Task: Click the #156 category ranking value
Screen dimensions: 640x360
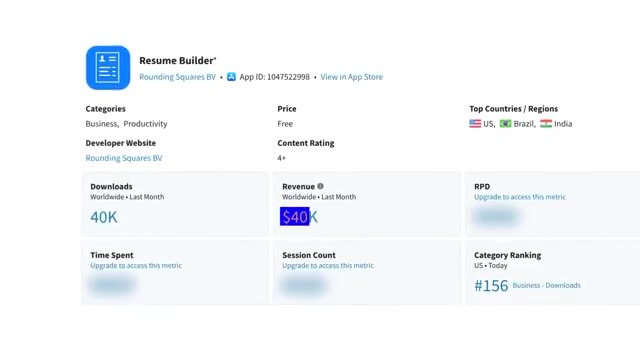Action: [x=491, y=286]
